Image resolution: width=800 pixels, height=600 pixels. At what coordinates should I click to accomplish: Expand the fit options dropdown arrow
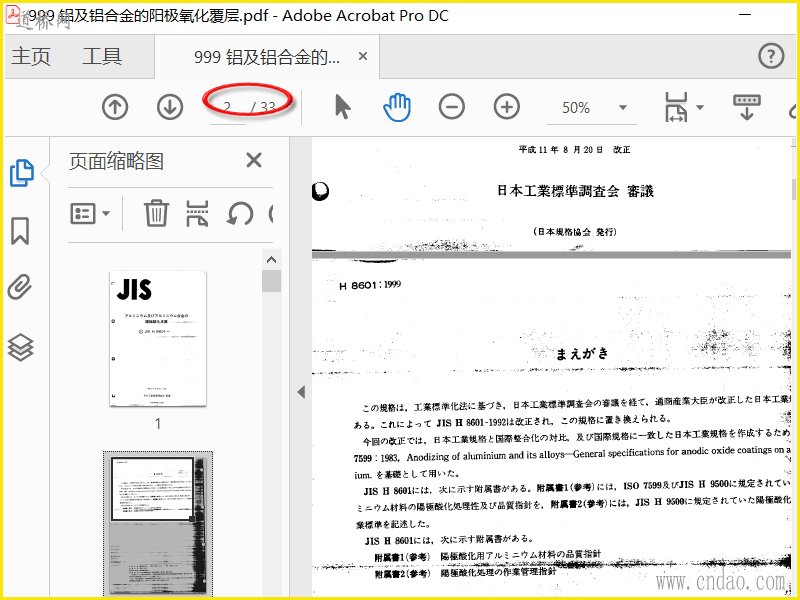(700, 107)
